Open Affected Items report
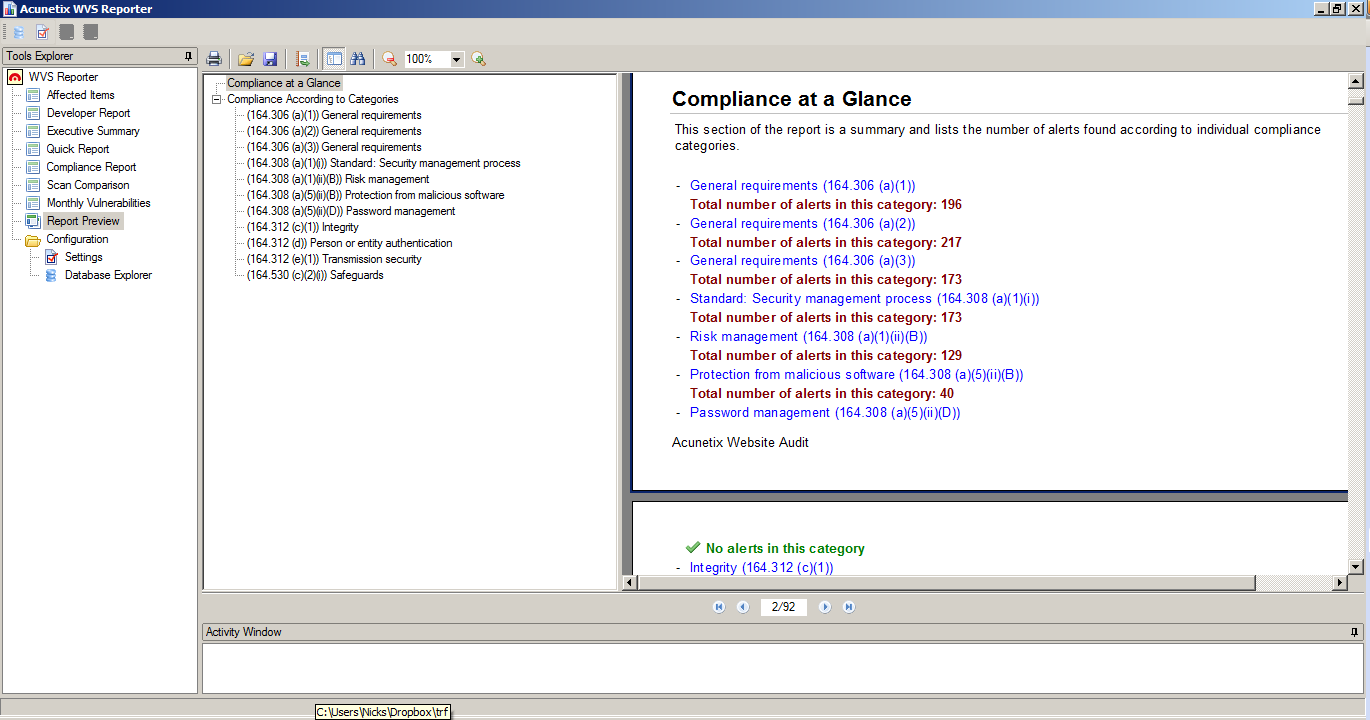This screenshot has height=720, width=1370. tap(81, 95)
